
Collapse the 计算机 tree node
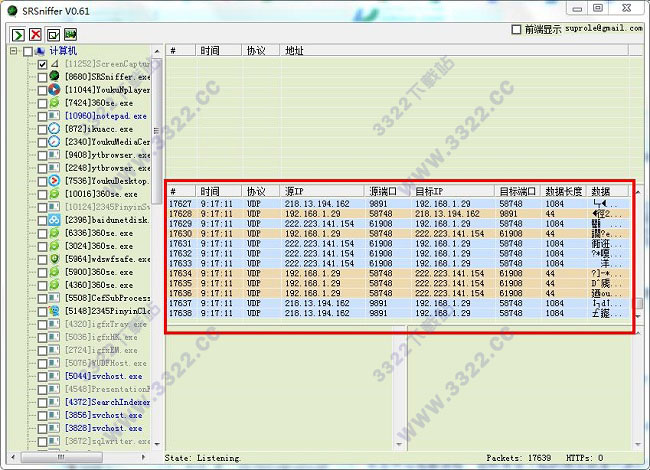tap(11, 50)
